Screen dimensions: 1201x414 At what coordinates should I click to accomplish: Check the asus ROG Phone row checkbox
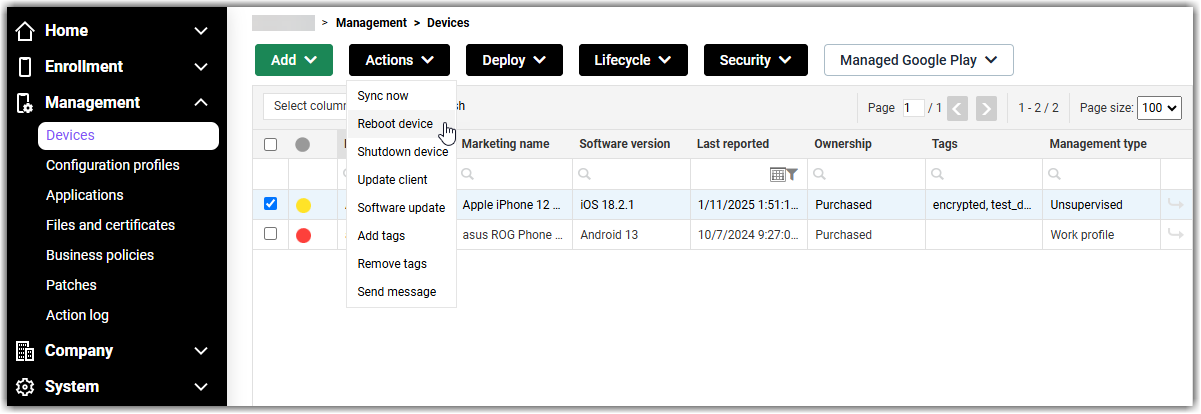270,234
